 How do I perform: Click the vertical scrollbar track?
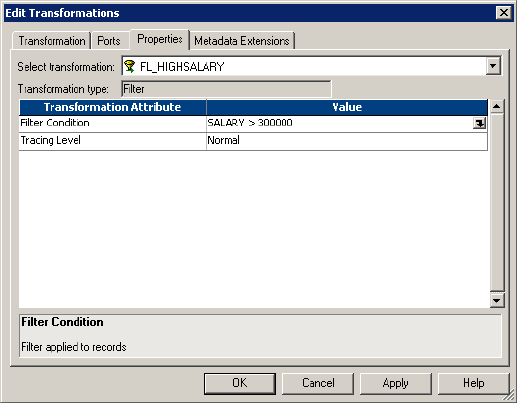pos(497,203)
